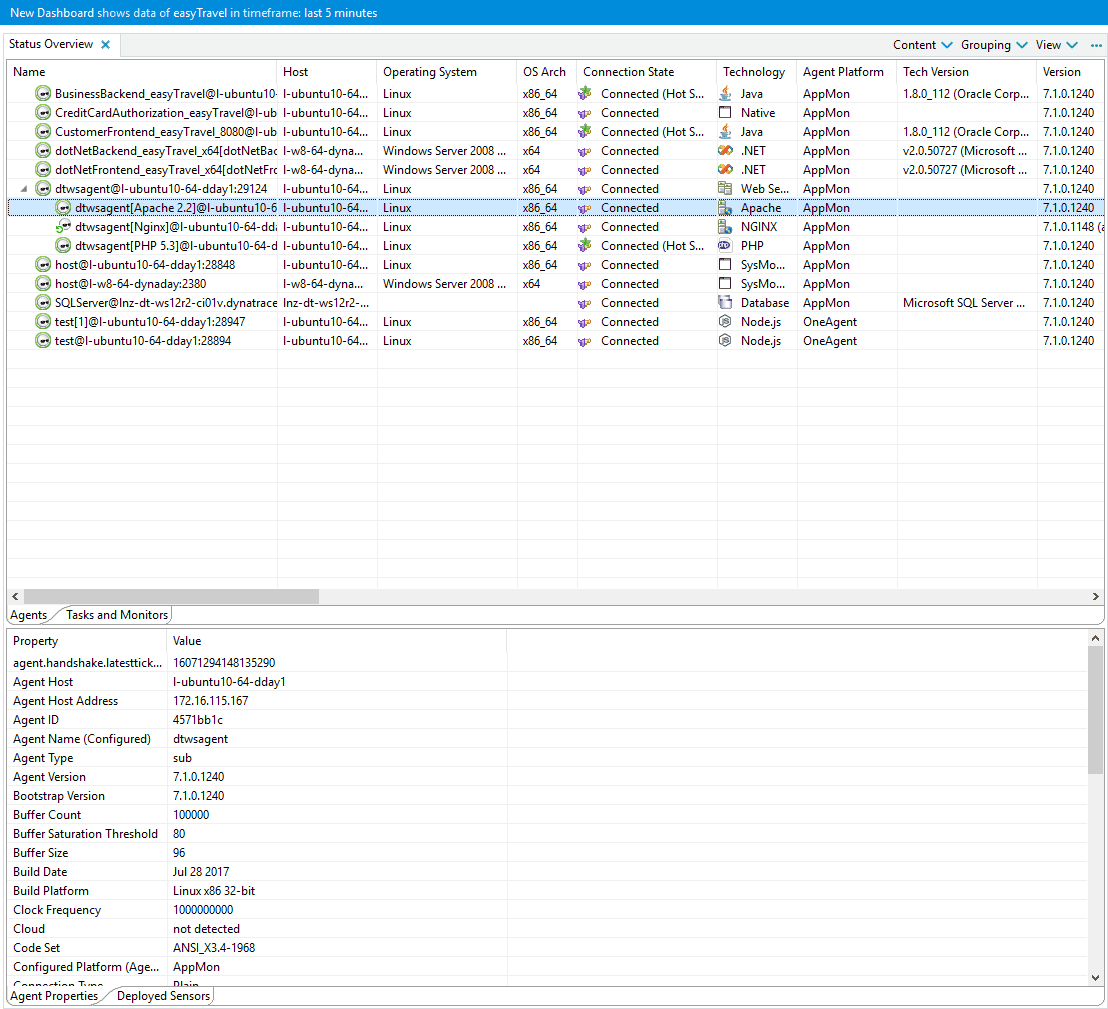The height and width of the screenshot is (1009, 1108).
Task: Click the Web Server technology icon in dtwsagent 29124 row
Action: tap(725, 188)
